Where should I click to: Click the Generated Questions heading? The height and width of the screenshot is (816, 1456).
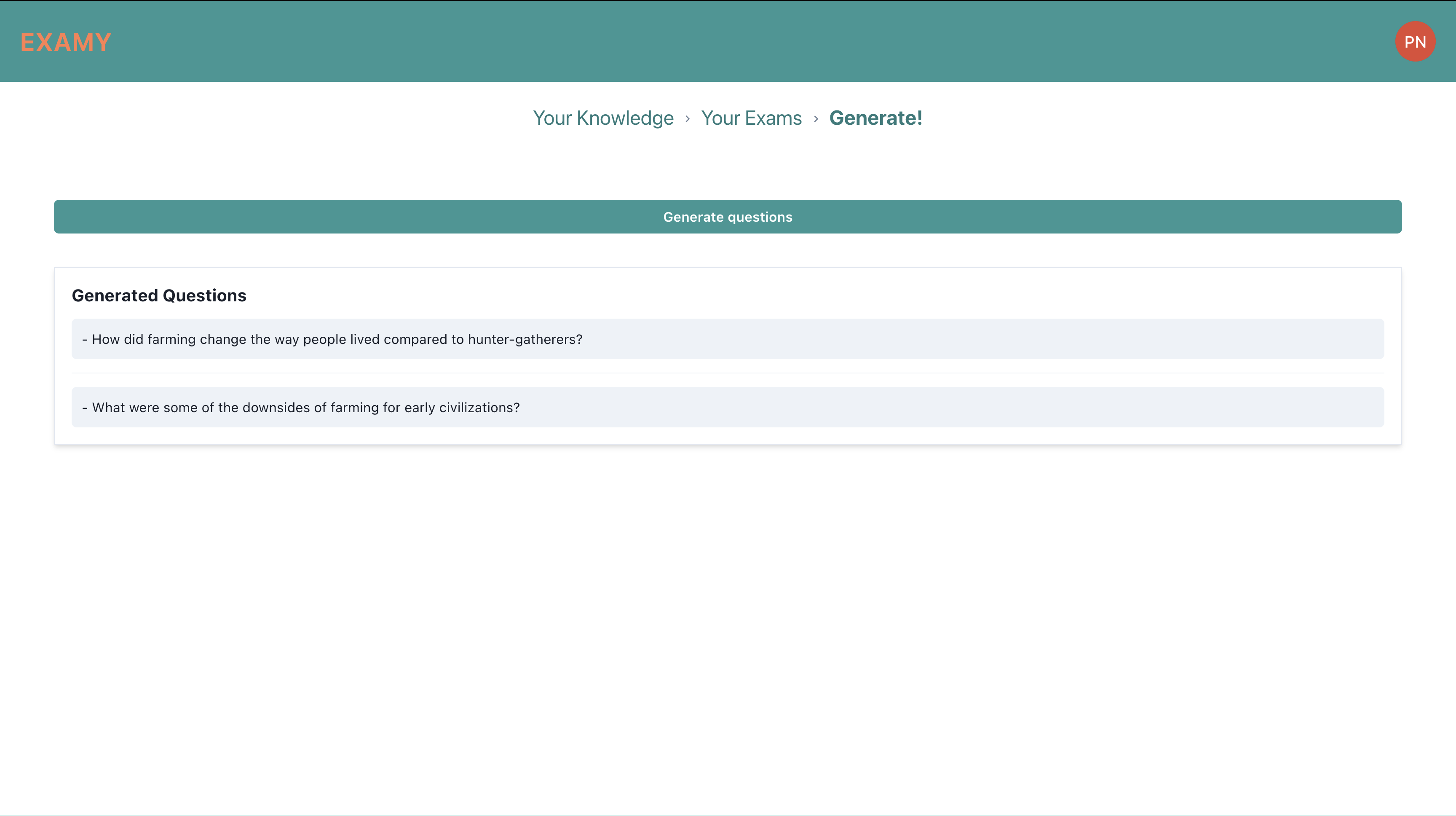(x=159, y=295)
